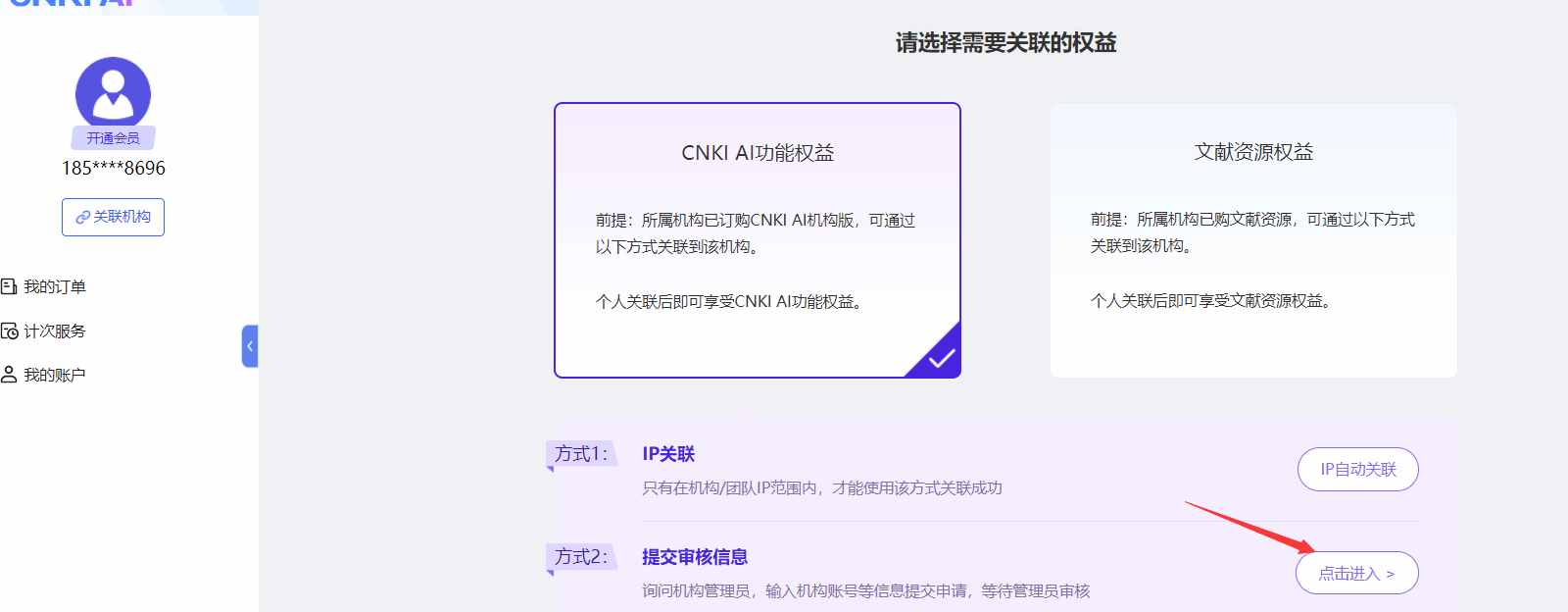
Task: Click the person icon beside 我的账户
Action: point(9,375)
